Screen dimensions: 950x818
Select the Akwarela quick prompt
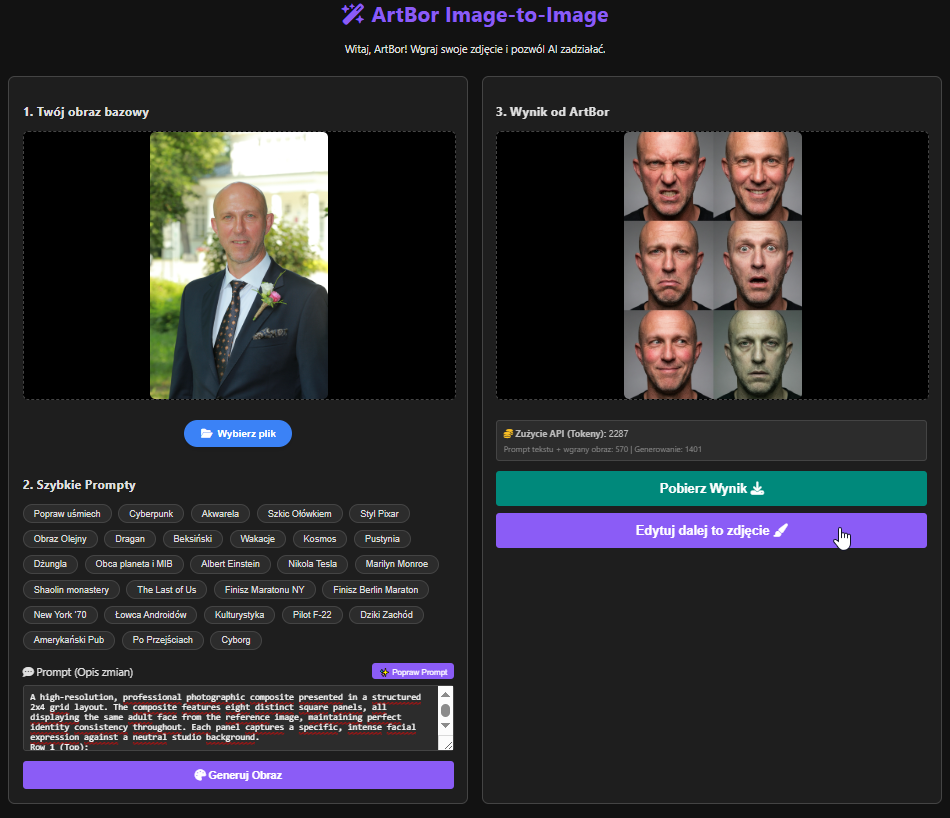220,514
